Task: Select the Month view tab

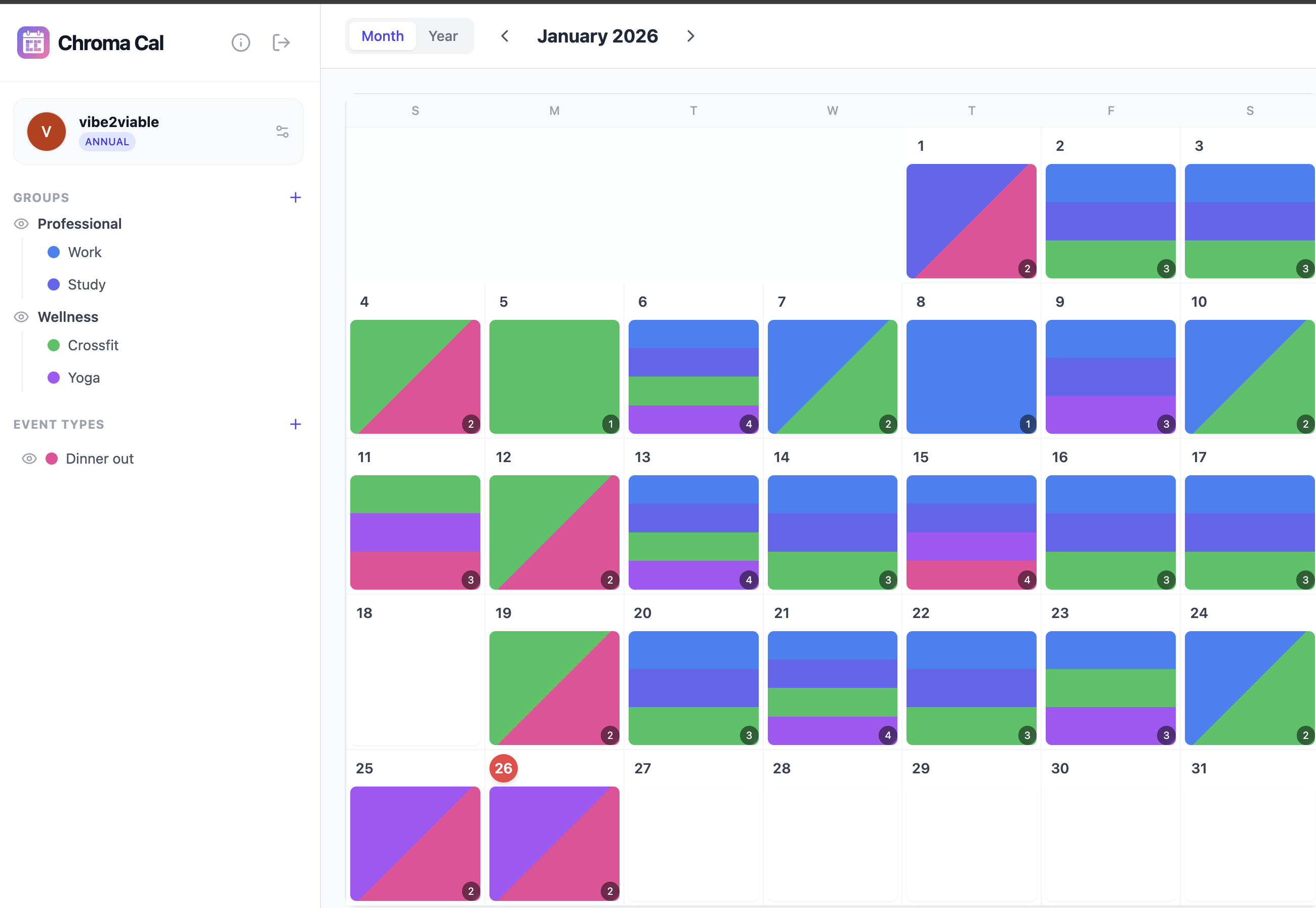Action: [x=382, y=35]
